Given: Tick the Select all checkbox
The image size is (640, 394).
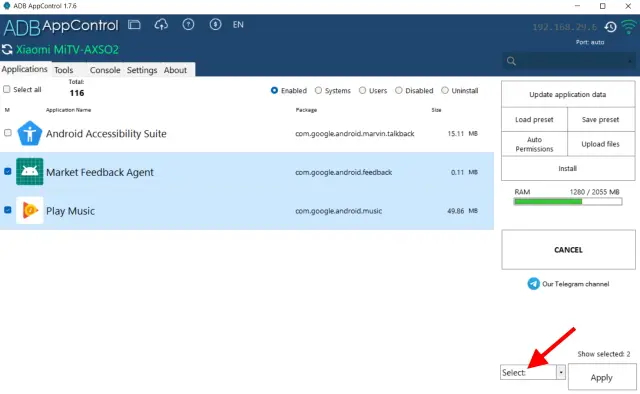Looking at the screenshot, I should [7, 89].
